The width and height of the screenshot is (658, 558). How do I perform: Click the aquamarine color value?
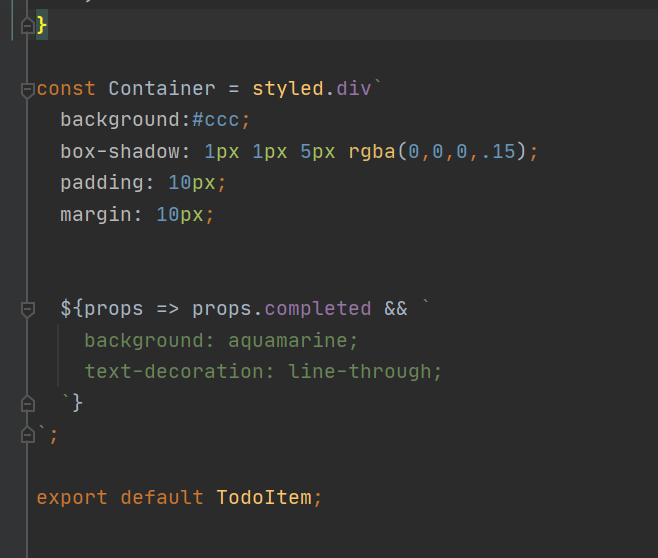287,340
